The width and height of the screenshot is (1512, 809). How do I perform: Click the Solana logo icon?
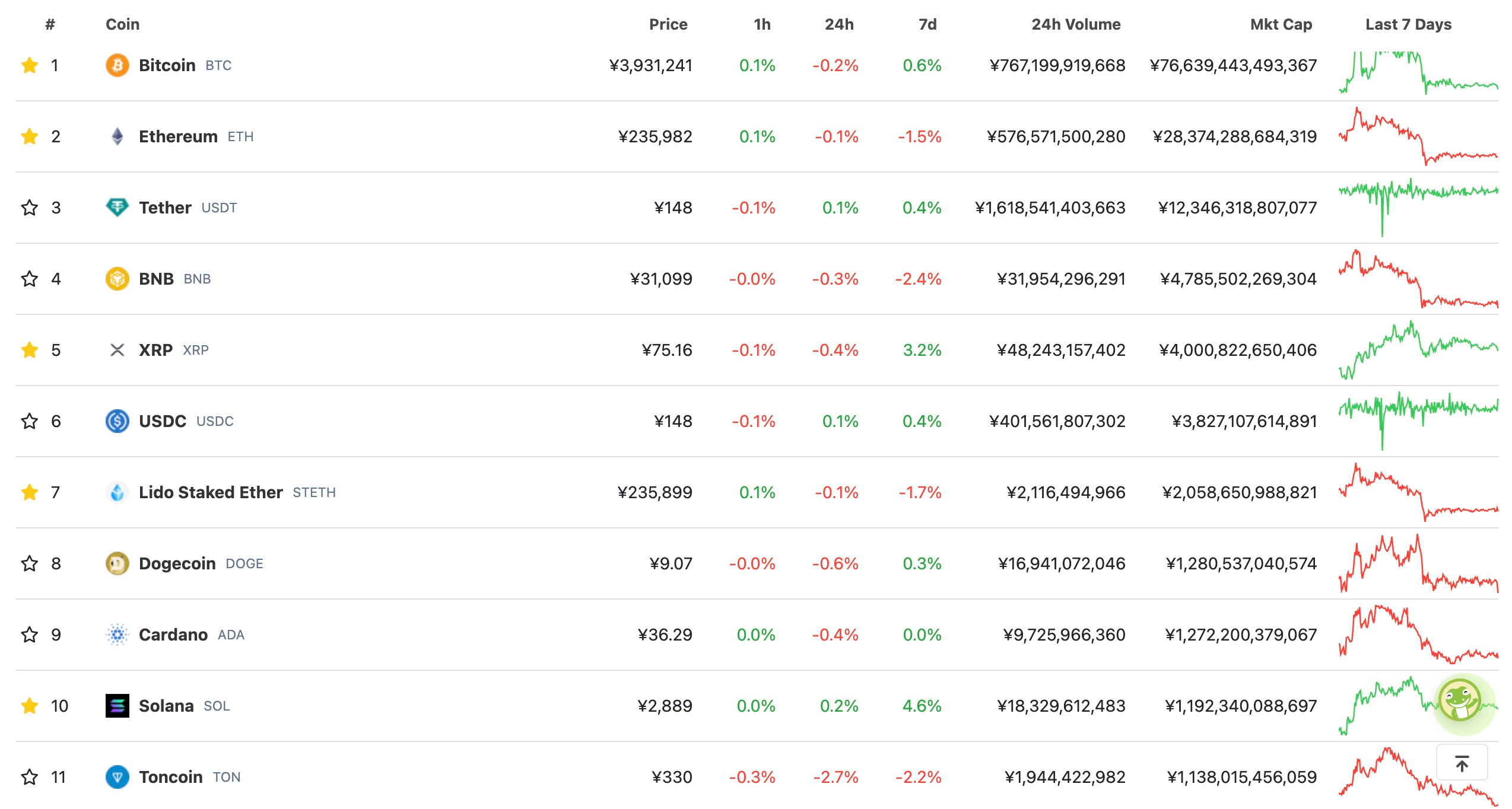coord(117,706)
